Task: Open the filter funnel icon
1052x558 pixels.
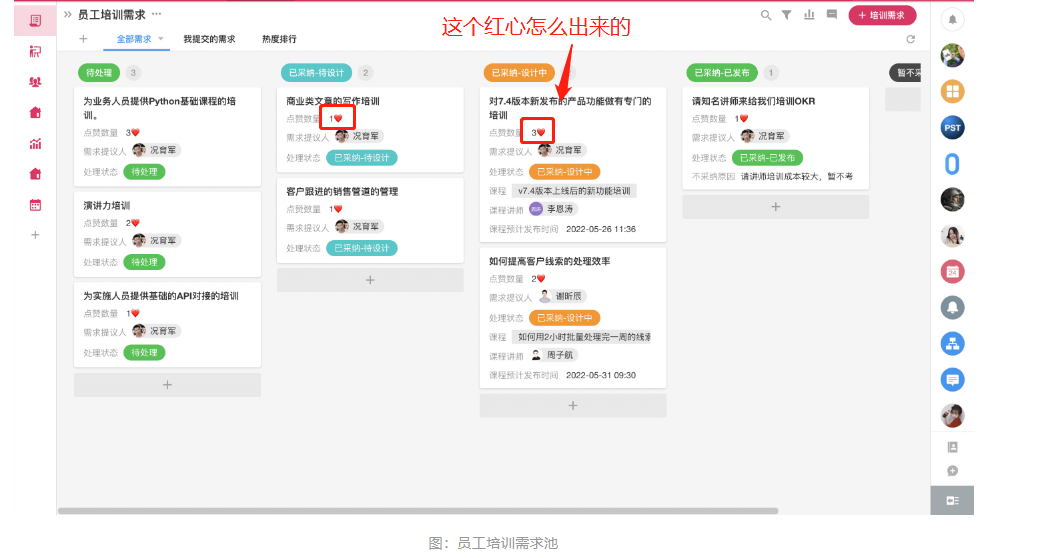Action: click(x=786, y=15)
